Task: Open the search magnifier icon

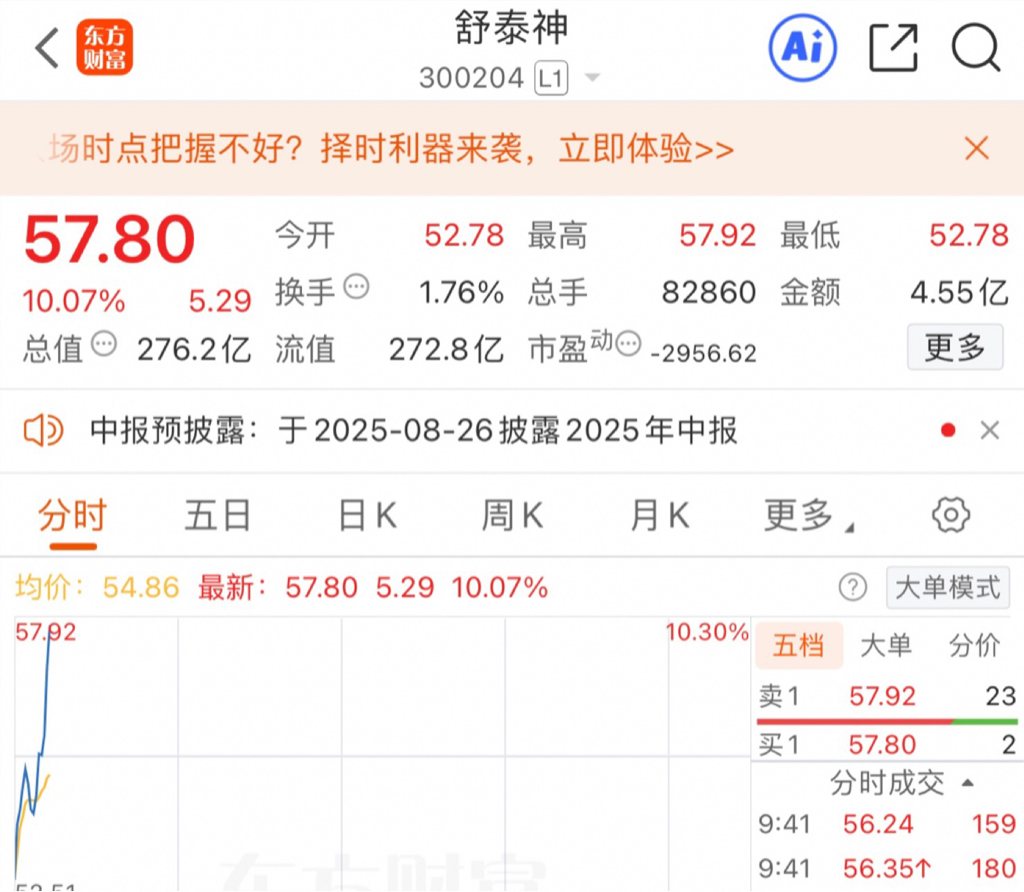Action: pyautogui.click(x=976, y=48)
